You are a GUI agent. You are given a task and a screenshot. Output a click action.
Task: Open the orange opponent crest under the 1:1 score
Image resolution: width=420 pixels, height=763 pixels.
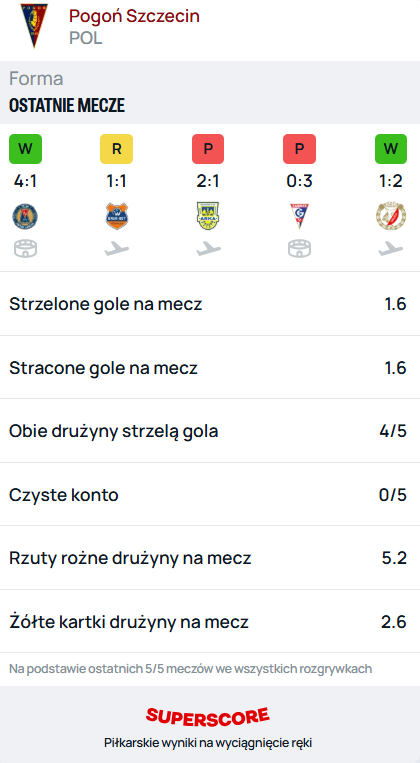click(x=116, y=217)
